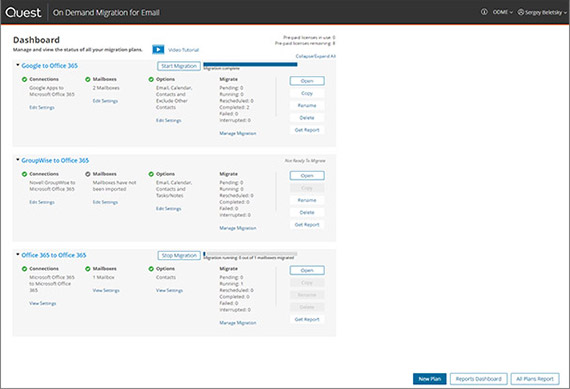Screen dimensions: 570x389
Task: Click Mailboxes green check in Office 365 plan
Action: click(88, 269)
